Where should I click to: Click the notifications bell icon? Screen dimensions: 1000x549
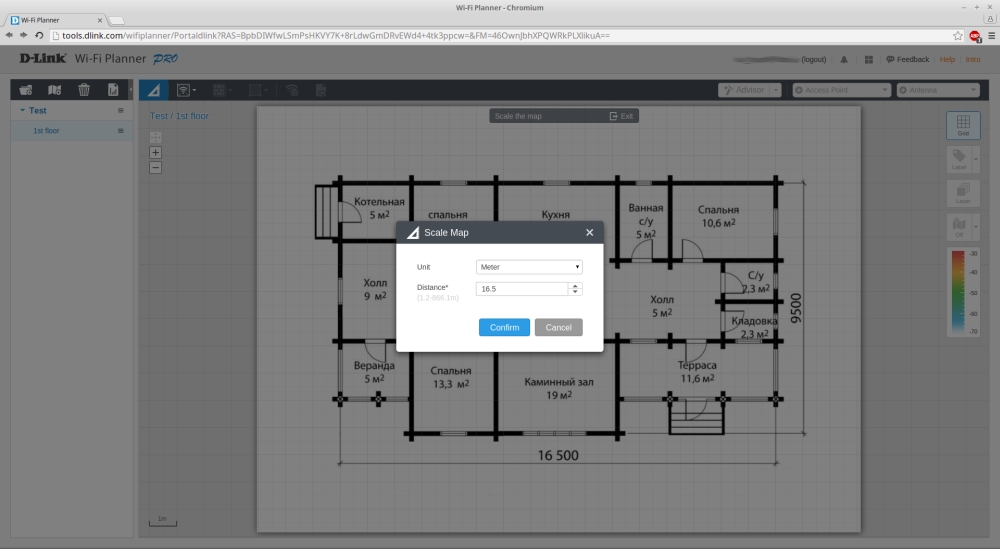click(844, 60)
